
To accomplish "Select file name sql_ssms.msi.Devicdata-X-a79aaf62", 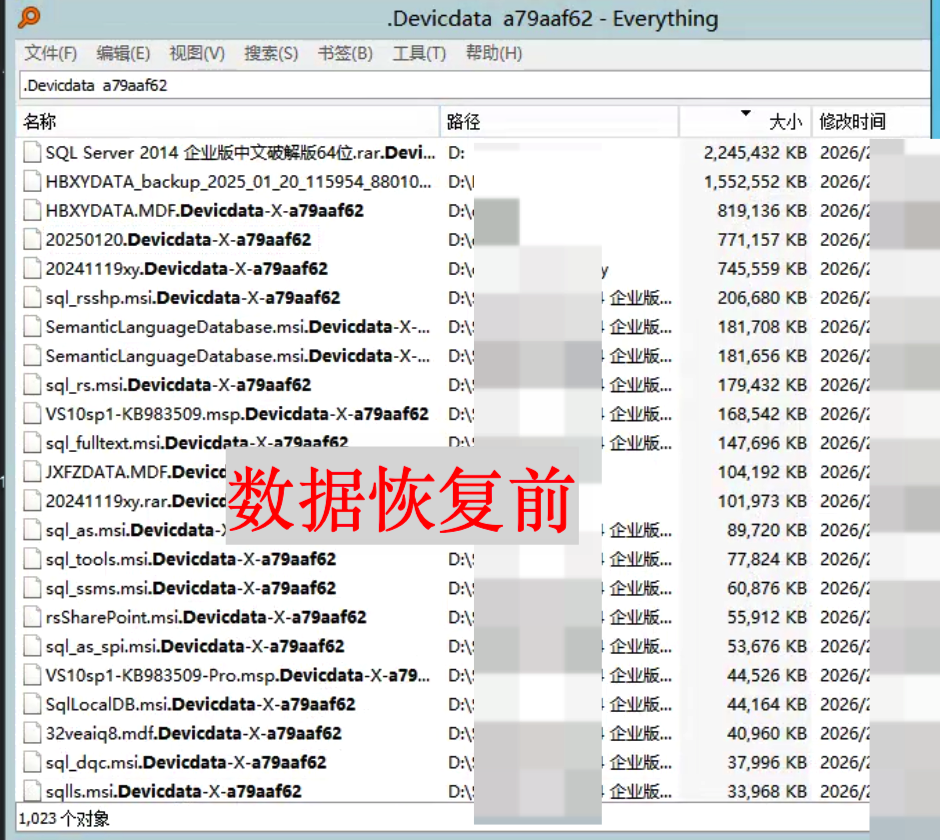I will tap(191, 588).
